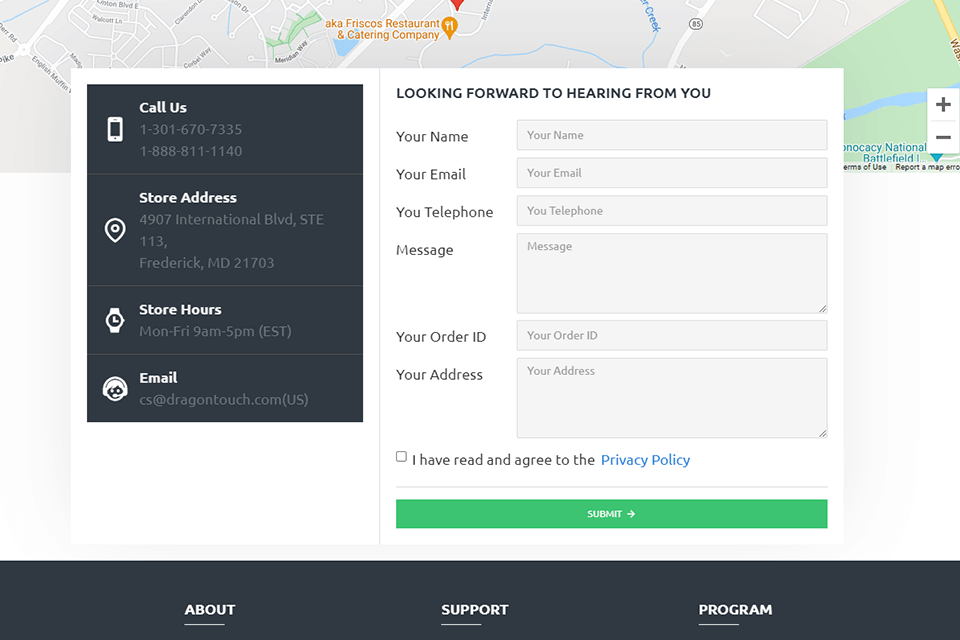
Task: Select the You Telephone input
Action: (671, 211)
